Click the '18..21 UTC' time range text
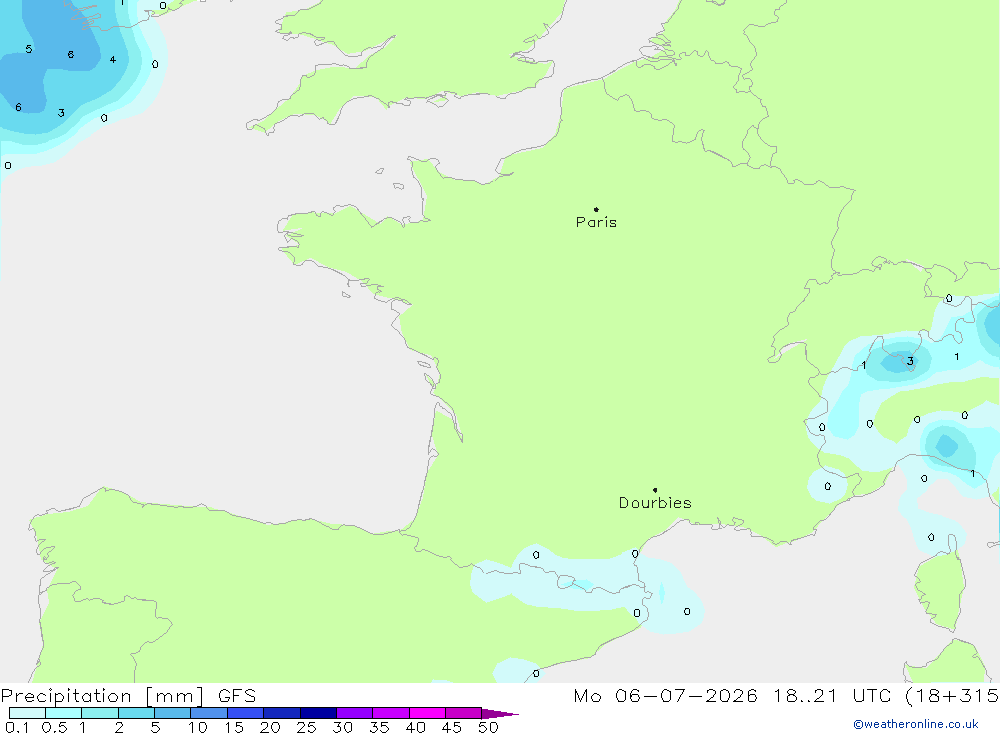 coord(832,696)
